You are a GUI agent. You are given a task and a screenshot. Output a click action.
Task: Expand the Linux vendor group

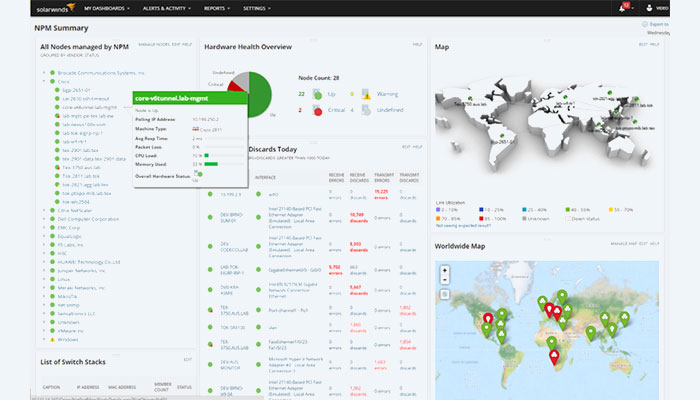click(44, 279)
